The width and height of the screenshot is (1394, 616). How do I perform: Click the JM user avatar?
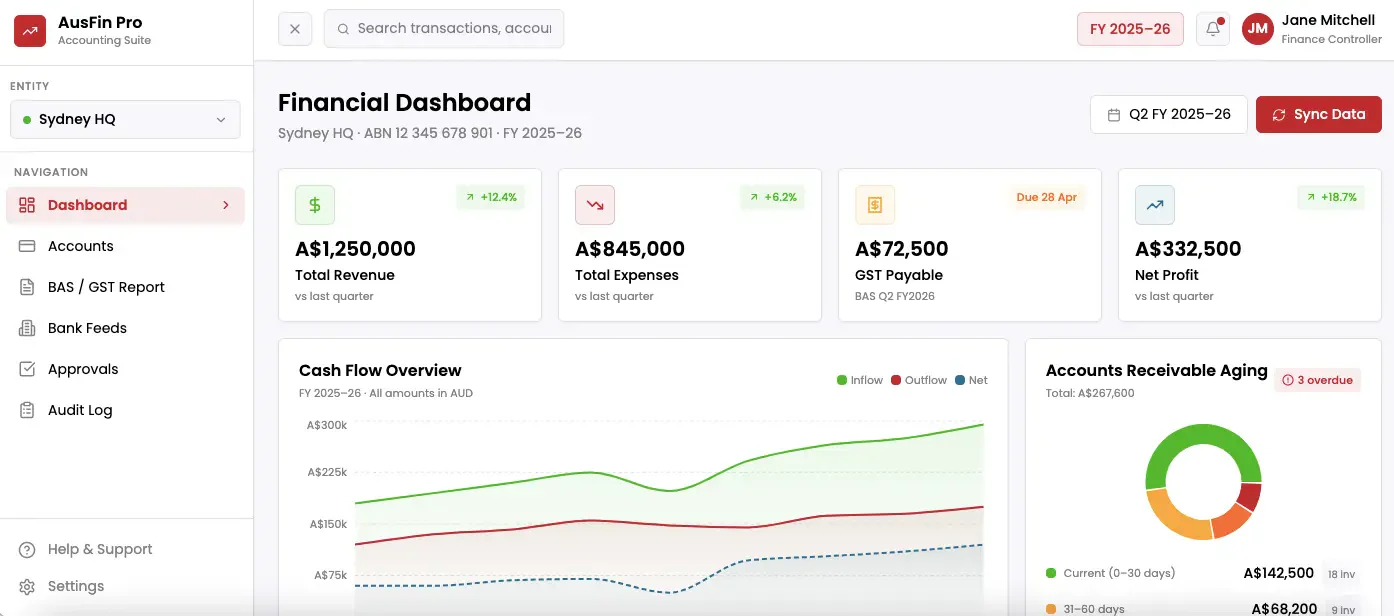pos(1258,29)
